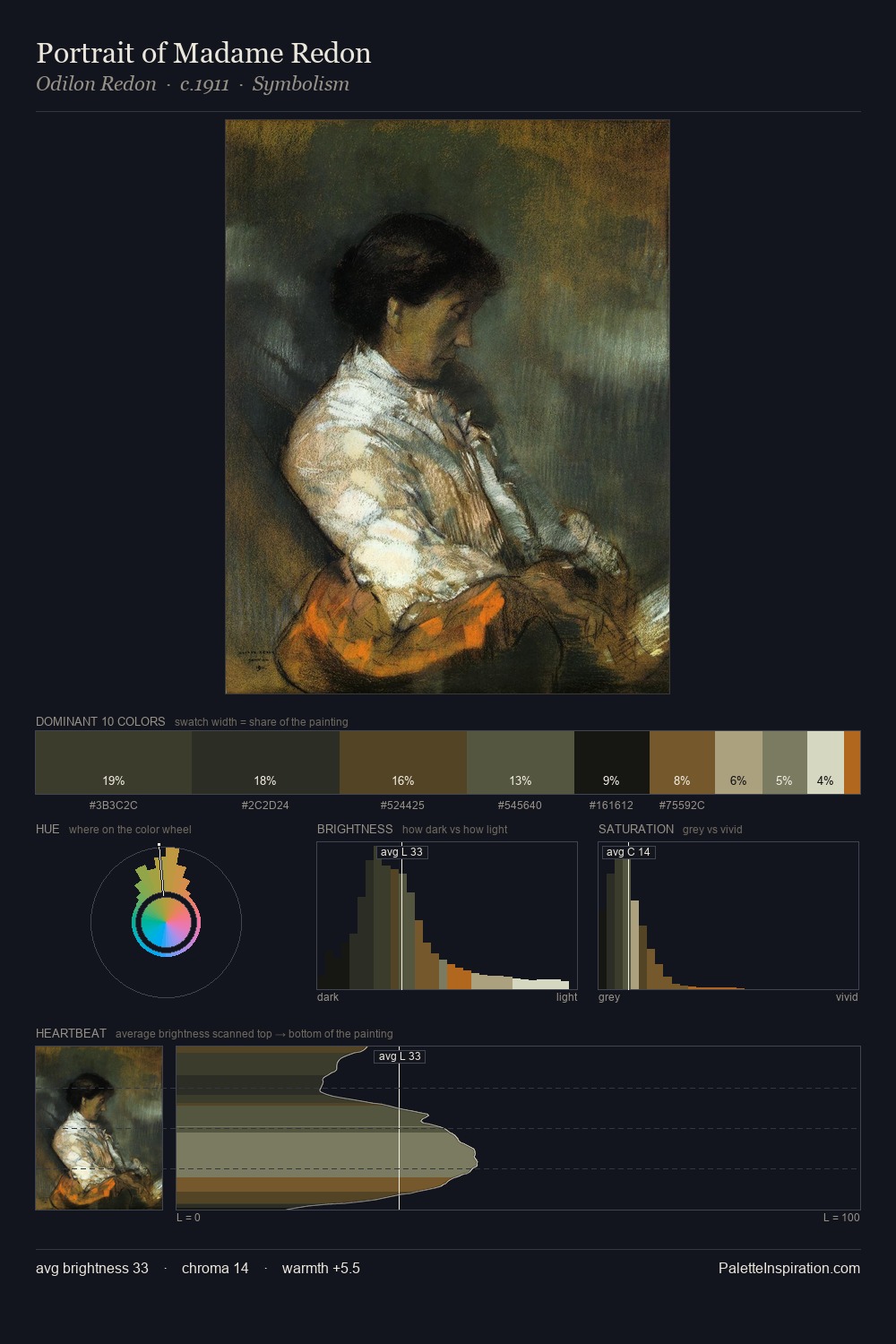
Task: Click the 'dark' axis label under Brightness
Action: click(x=328, y=996)
